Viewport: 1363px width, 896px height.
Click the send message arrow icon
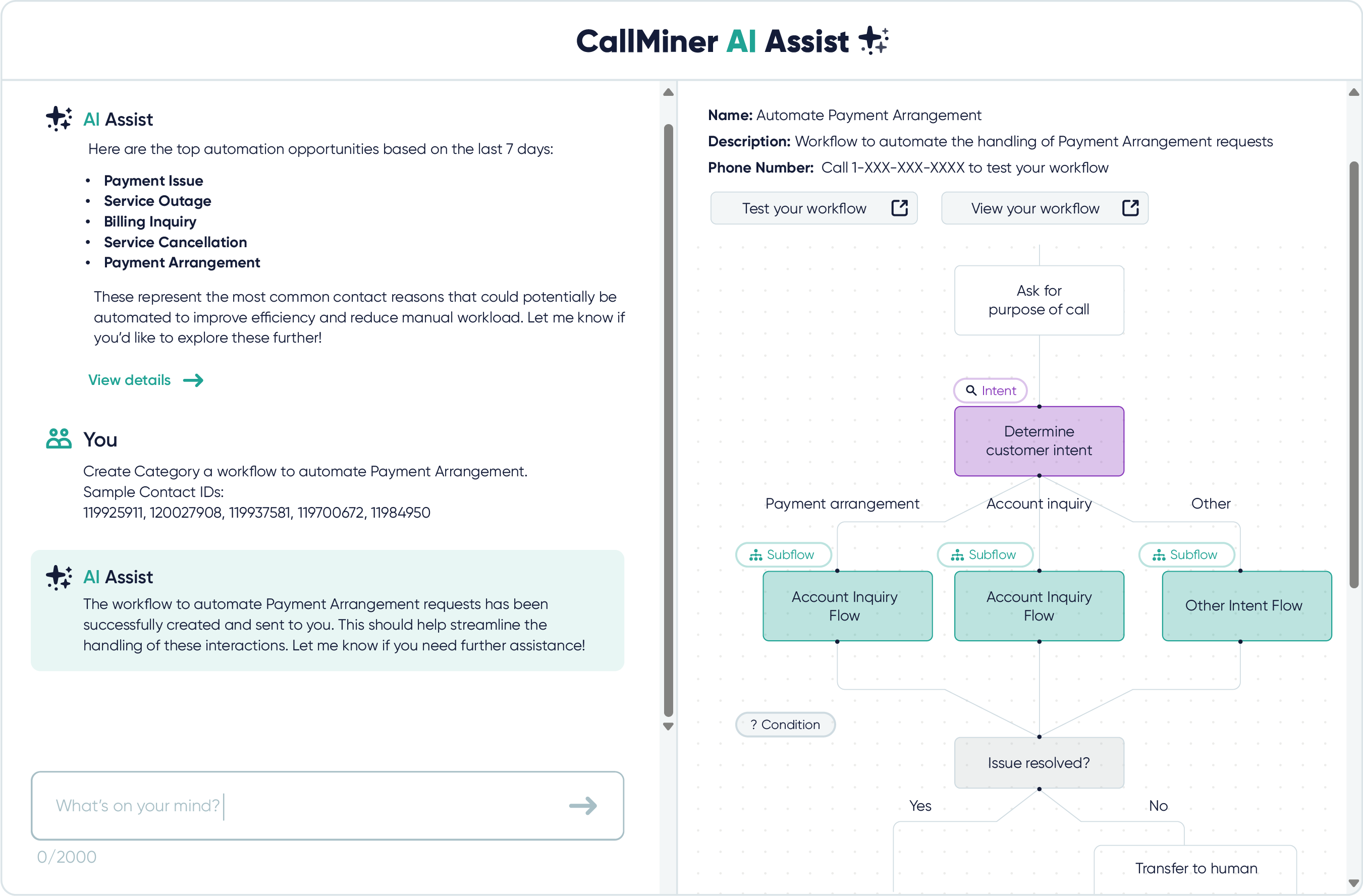tap(583, 806)
